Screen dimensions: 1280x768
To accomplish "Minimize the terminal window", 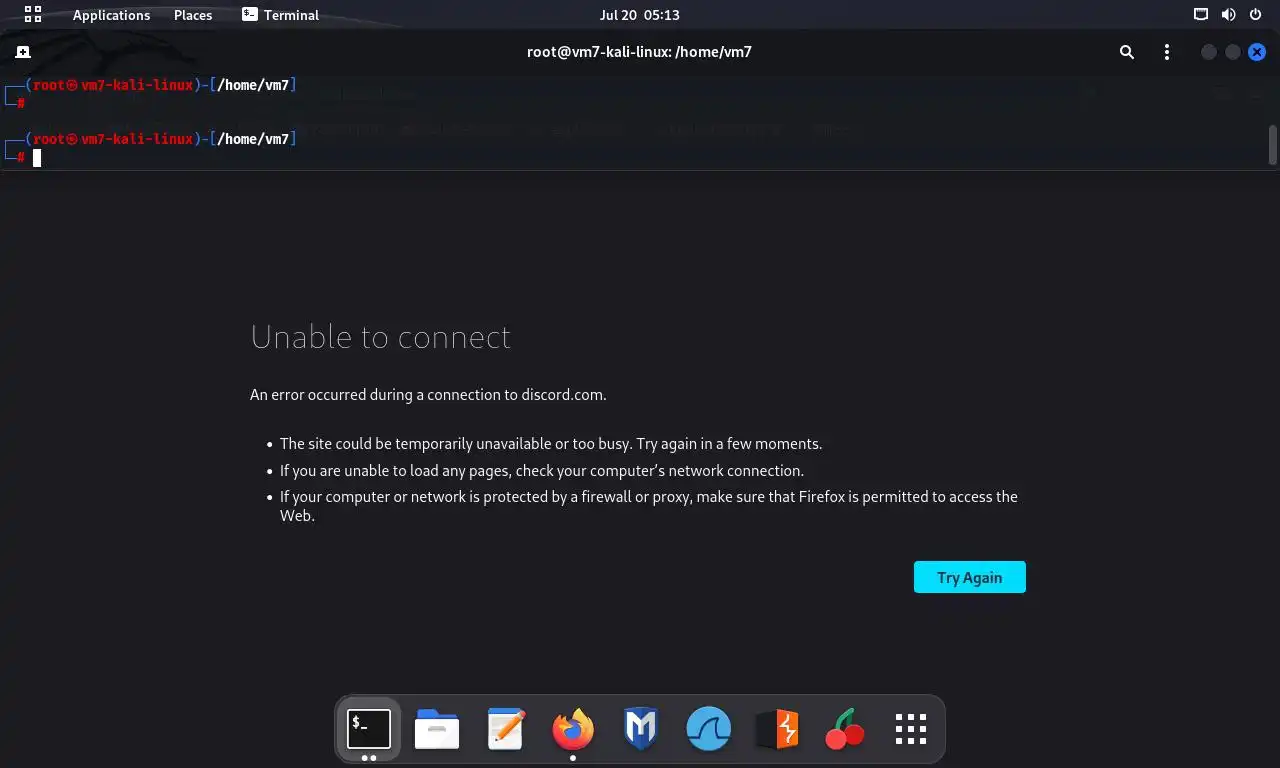I will tap(1209, 52).
